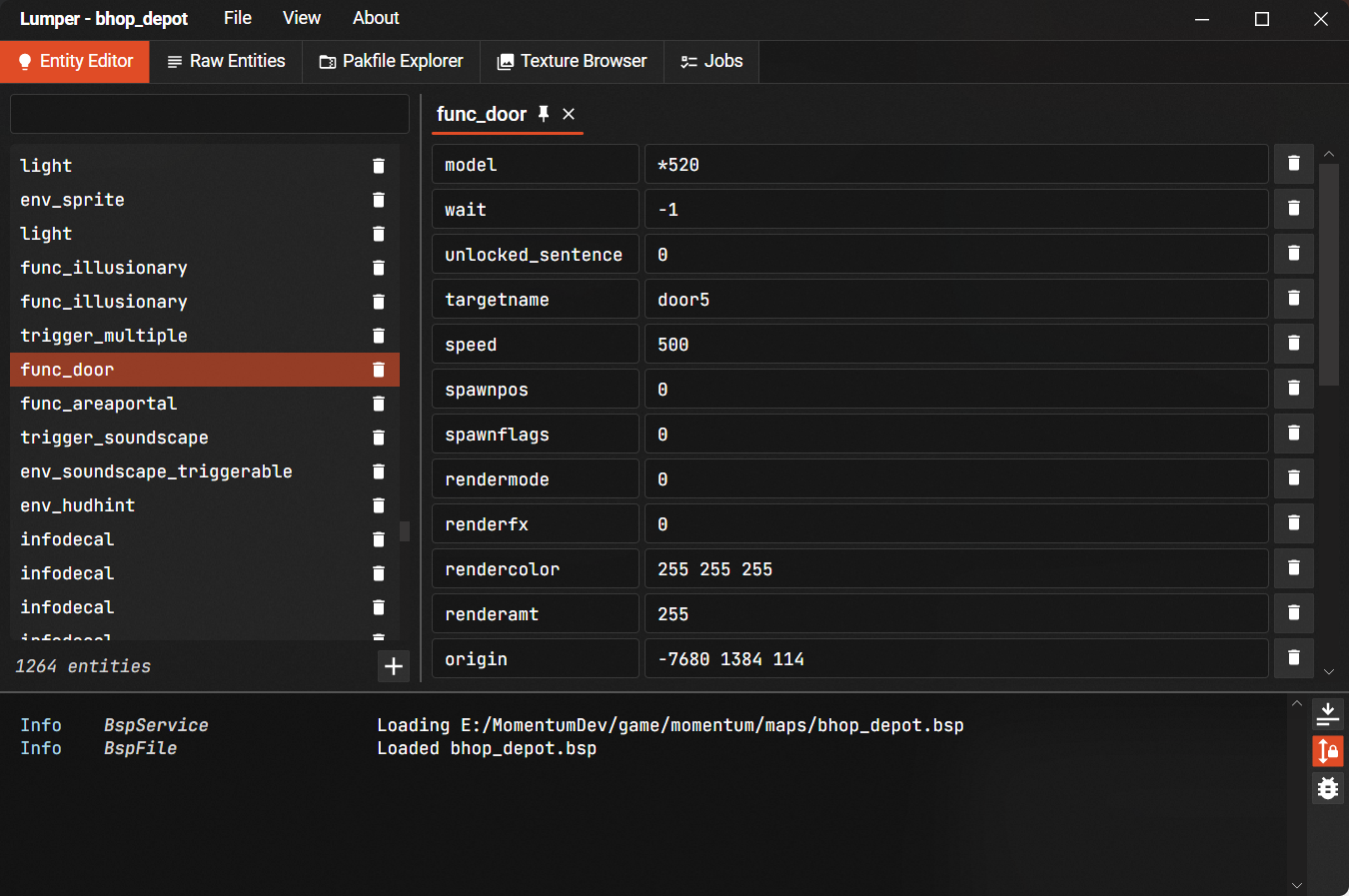Click the BspService log source text
The width and height of the screenshot is (1349, 896).
click(x=156, y=725)
